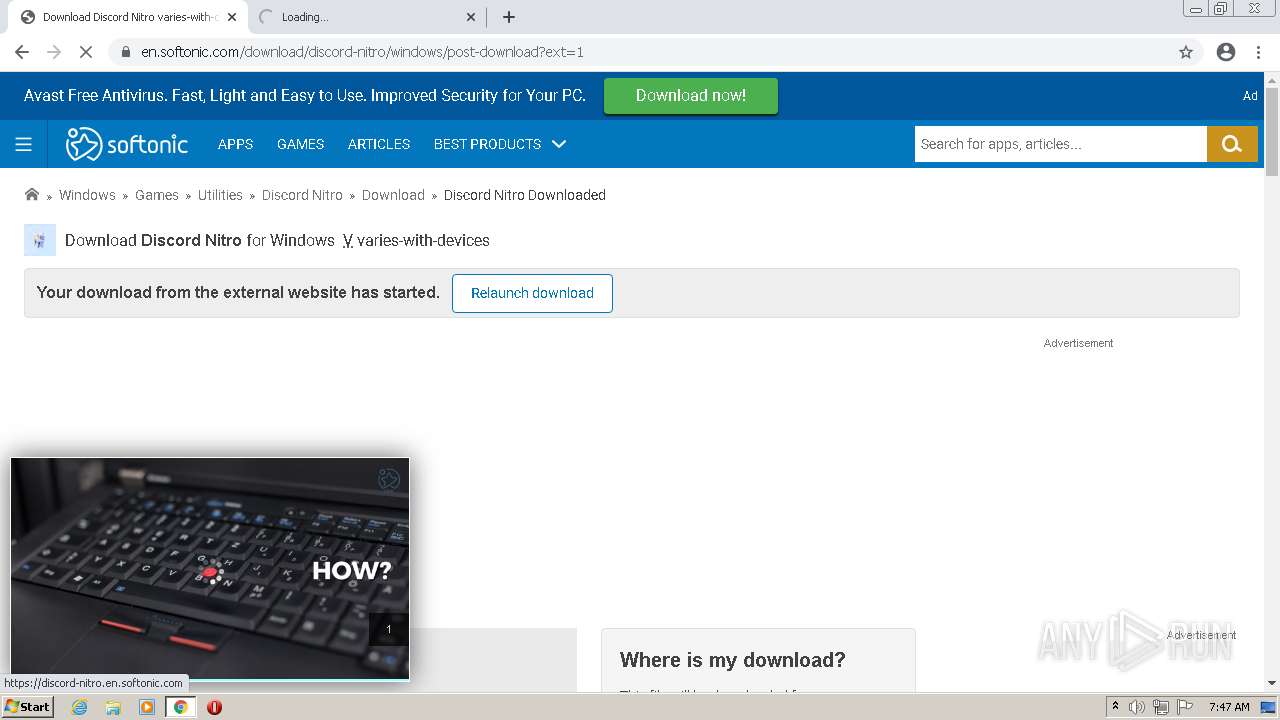This screenshot has width=1280, height=720.
Task: Click the Chrome taskbar icon
Action: coord(181,707)
